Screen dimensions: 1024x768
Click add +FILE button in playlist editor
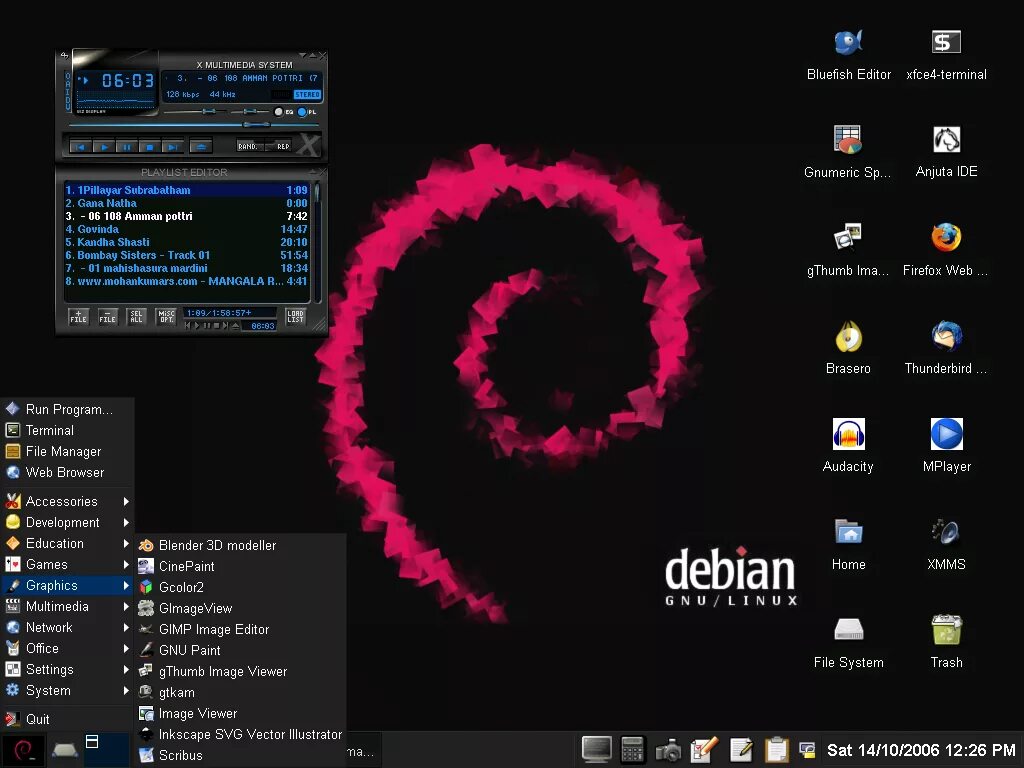point(78,317)
